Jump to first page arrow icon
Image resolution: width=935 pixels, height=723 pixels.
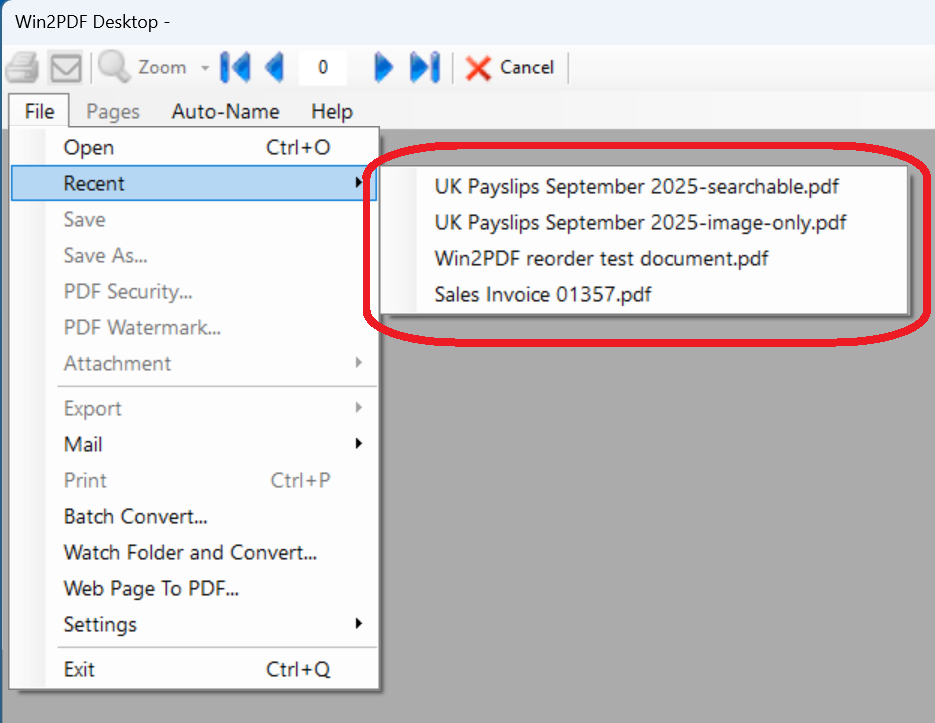[x=235, y=68]
